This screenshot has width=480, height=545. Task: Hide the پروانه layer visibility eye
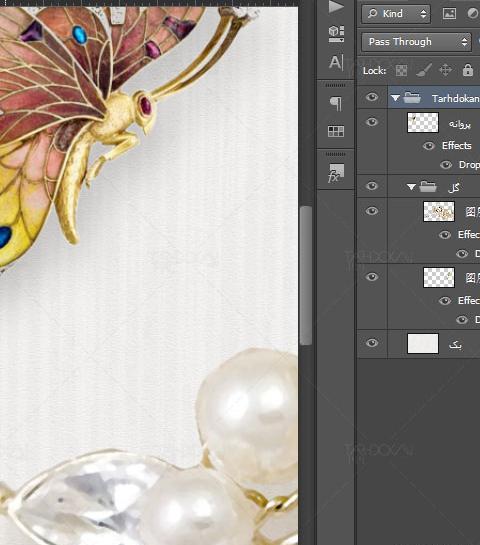click(x=372, y=122)
